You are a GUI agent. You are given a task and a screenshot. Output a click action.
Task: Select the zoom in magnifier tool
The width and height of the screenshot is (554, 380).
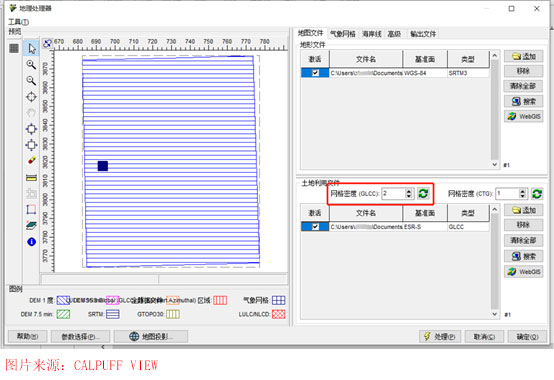coord(31,65)
